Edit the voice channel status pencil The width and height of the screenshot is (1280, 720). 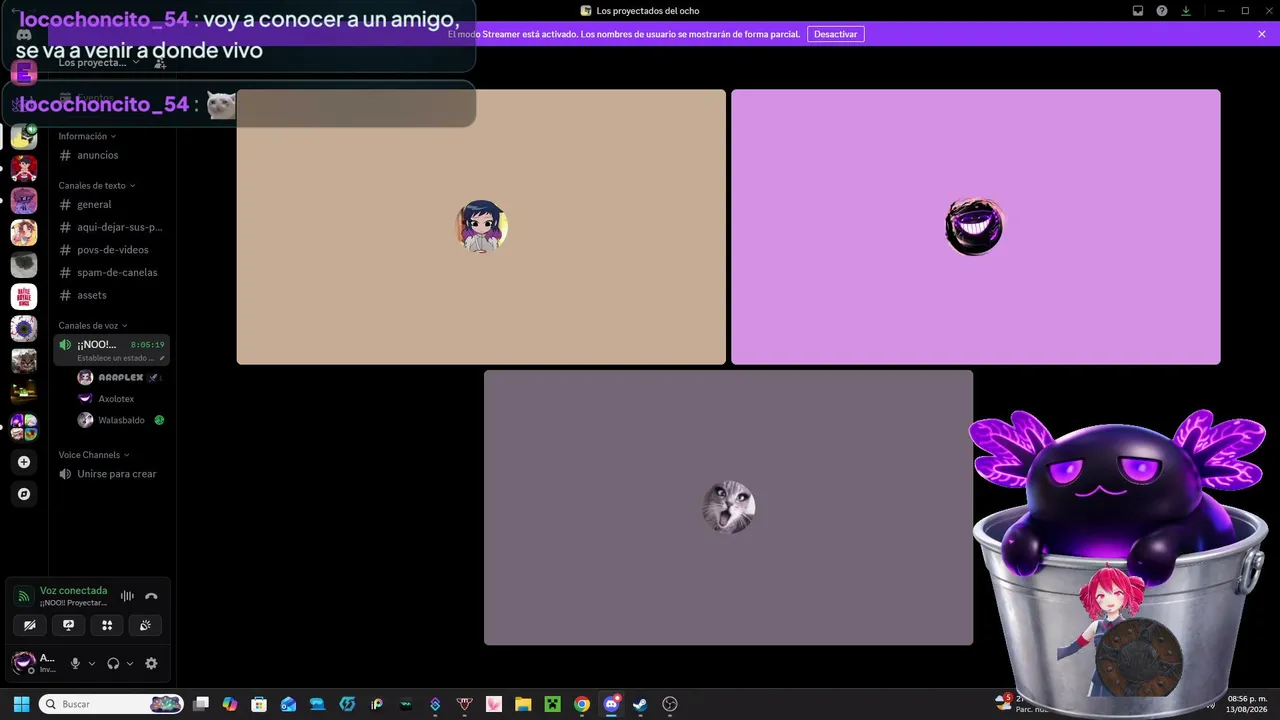[x=162, y=358]
